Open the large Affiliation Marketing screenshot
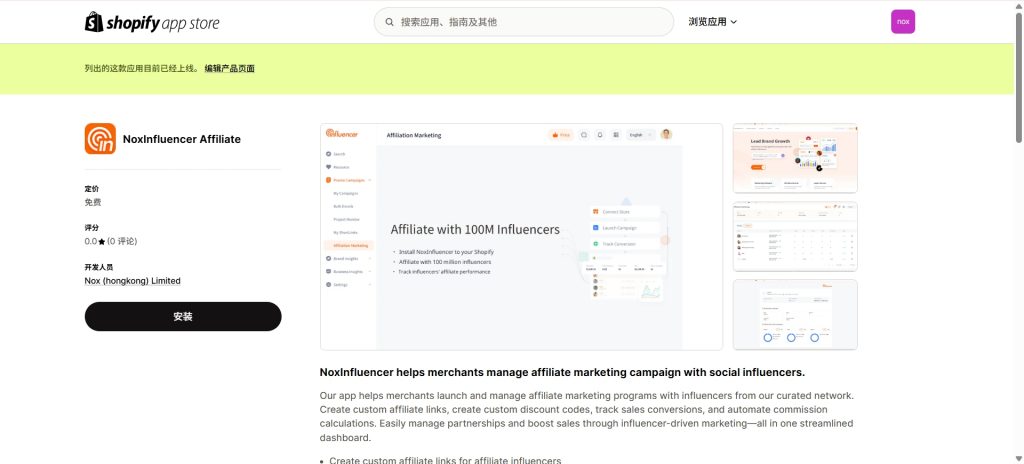 point(521,236)
